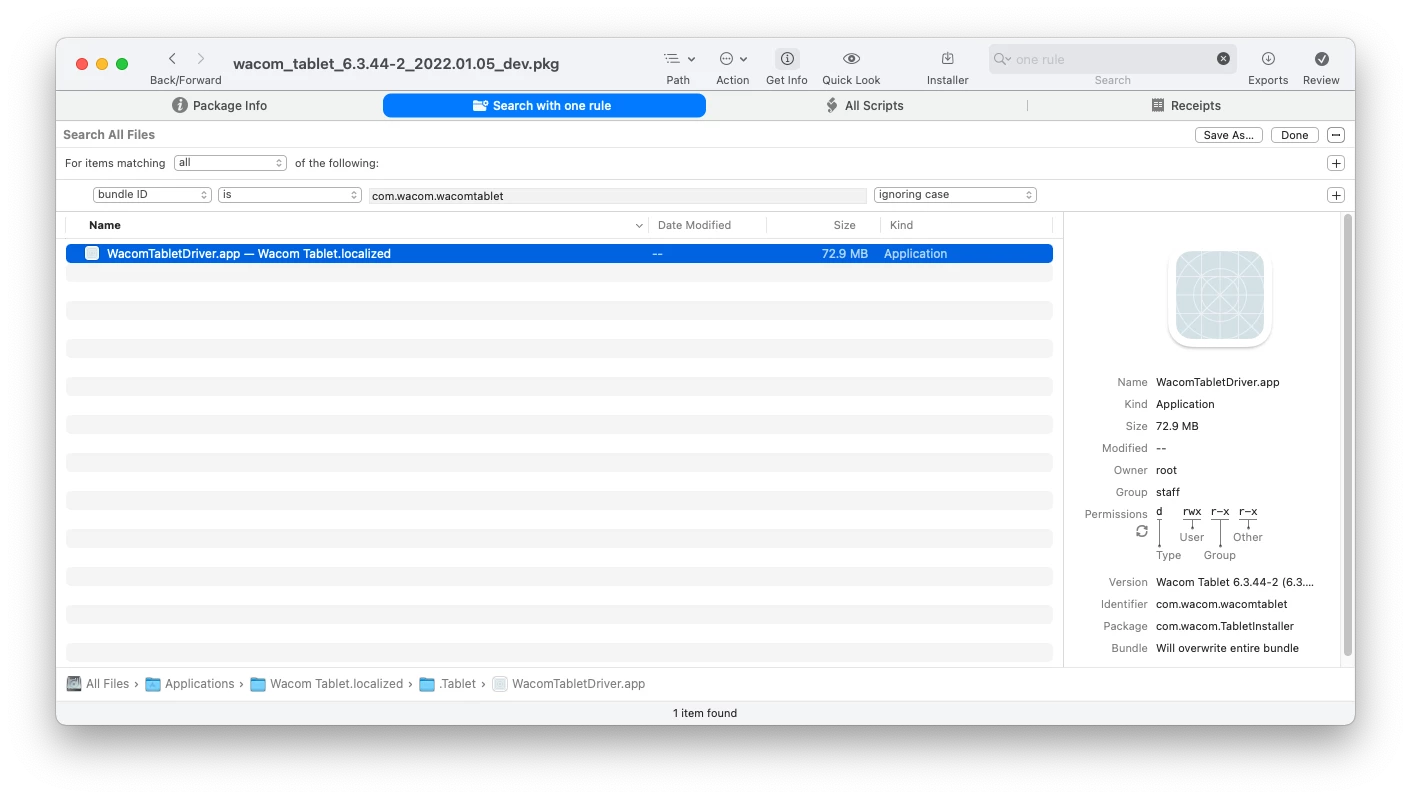
Task: Click the minus button beside Done
Action: [x=1336, y=135]
